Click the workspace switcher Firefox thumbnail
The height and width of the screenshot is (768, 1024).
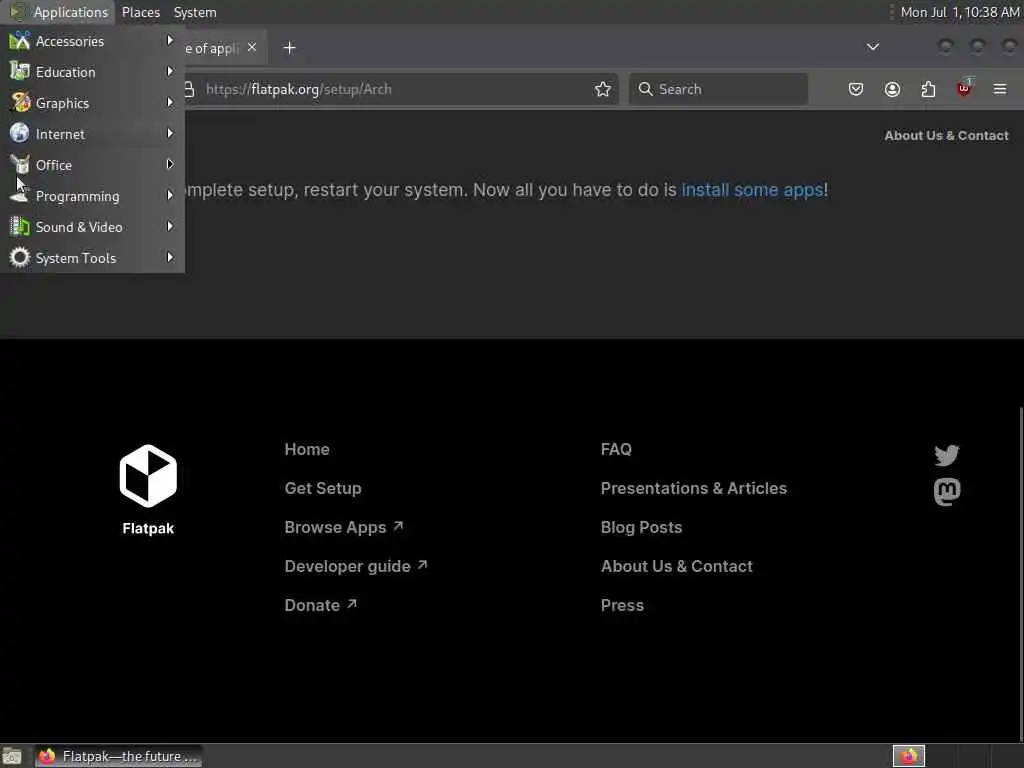(x=908, y=756)
